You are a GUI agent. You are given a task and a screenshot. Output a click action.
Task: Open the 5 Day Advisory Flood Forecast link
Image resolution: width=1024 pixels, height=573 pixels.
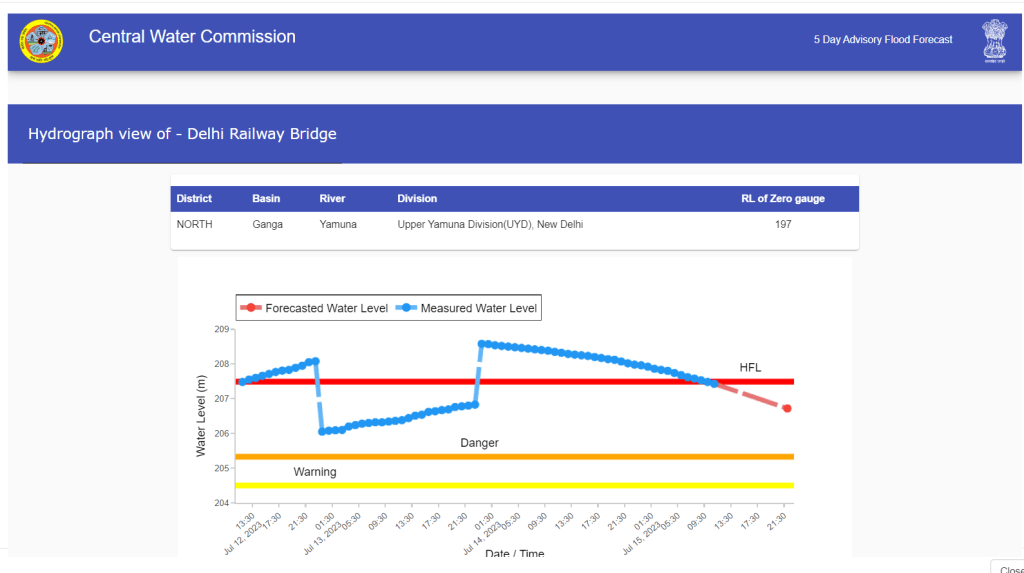click(x=882, y=40)
